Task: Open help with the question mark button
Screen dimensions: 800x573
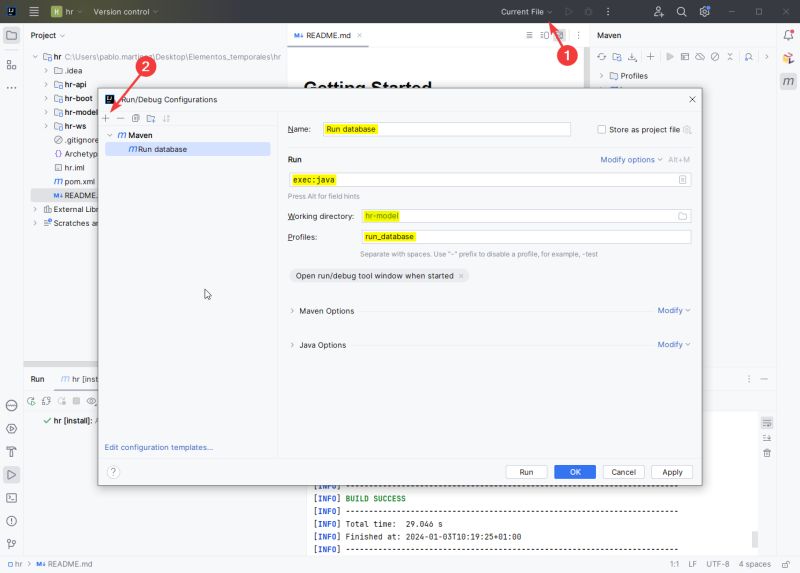Action: pos(113,472)
